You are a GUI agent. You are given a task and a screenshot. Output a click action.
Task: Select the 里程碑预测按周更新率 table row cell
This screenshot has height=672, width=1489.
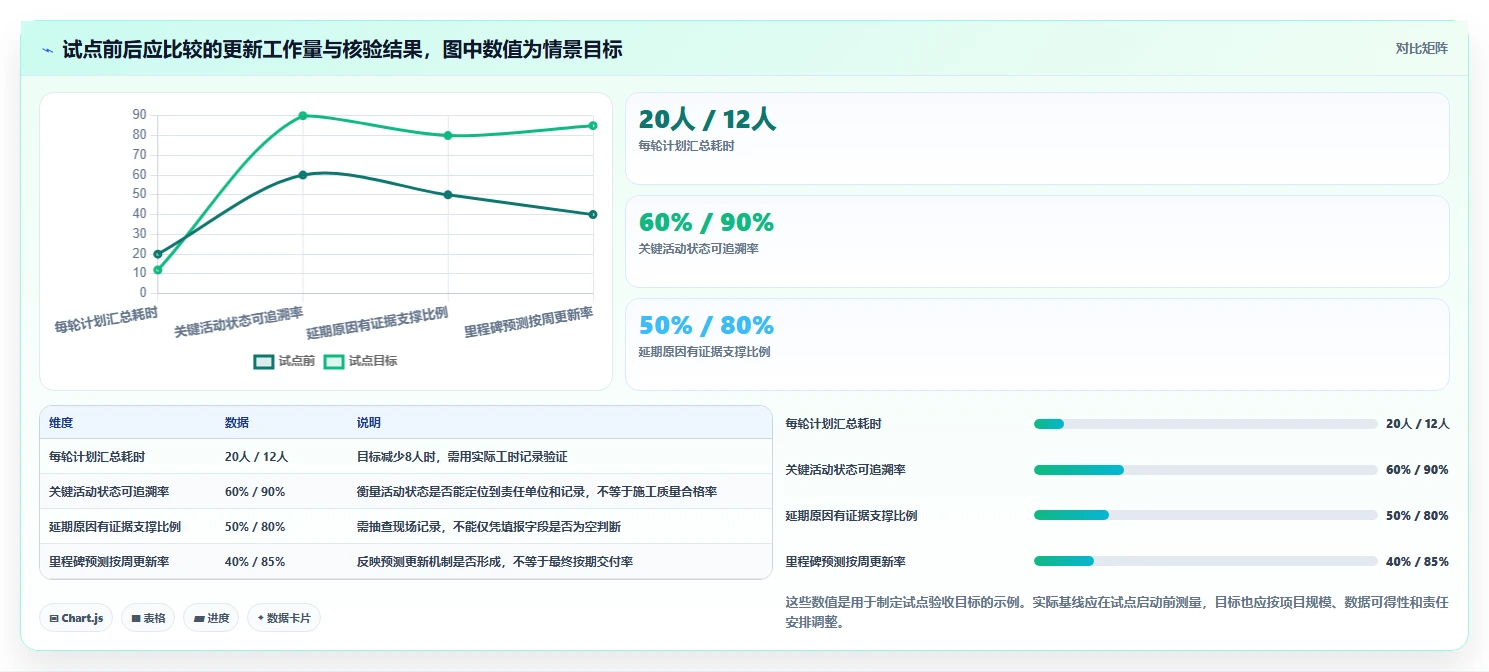(109, 562)
